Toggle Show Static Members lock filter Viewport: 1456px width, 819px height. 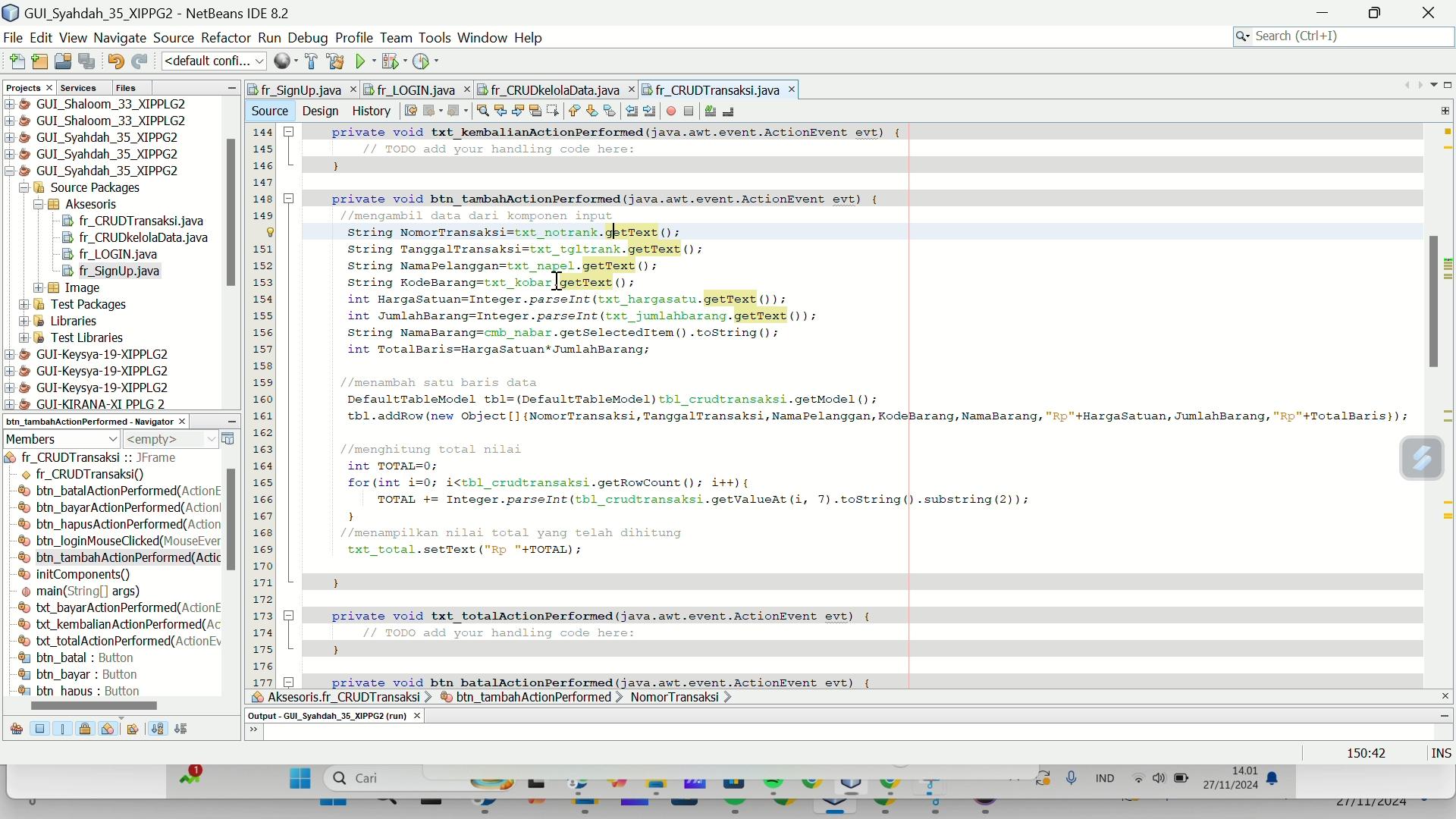click(85, 730)
